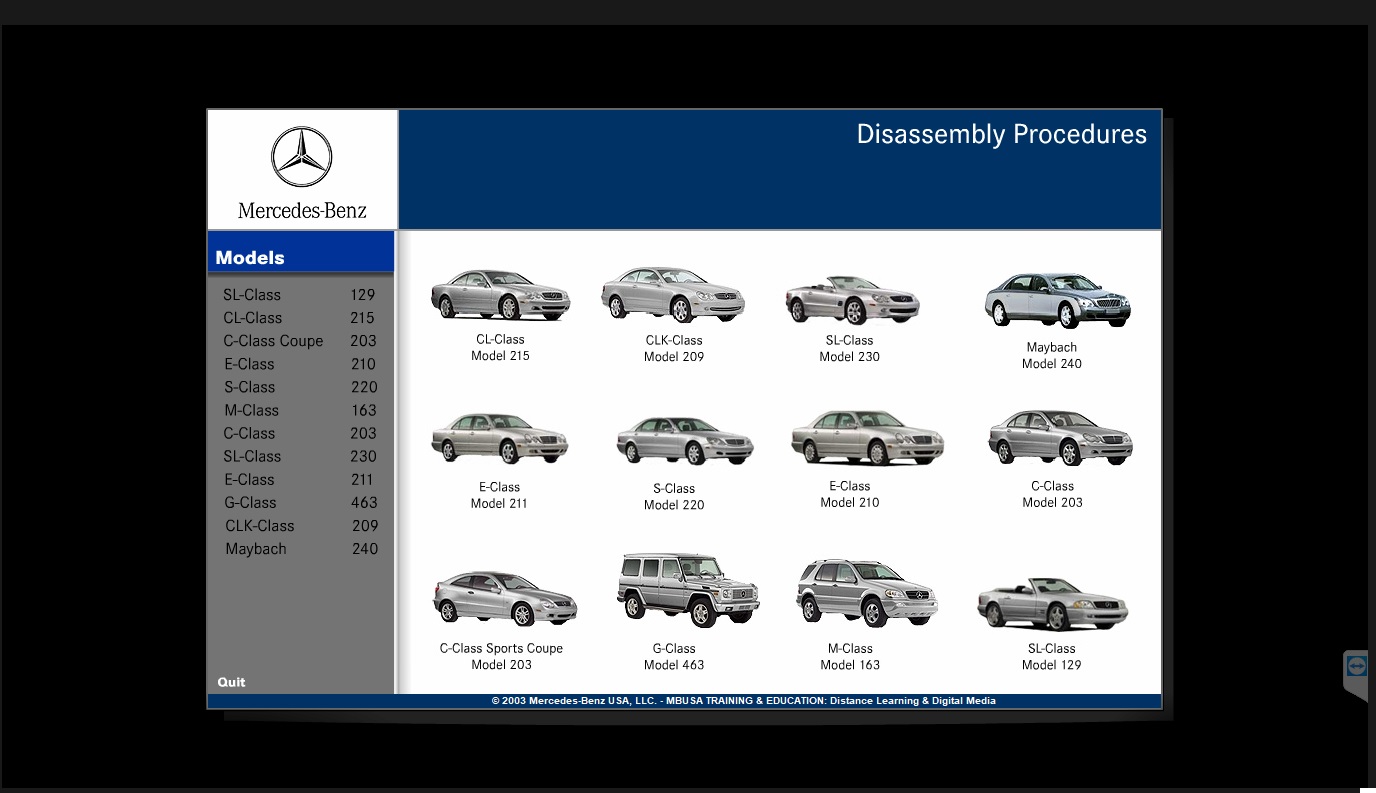Click the 'CL-Class Model 215' caption
Viewport: 1376px width, 793px height.
pos(500,348)
